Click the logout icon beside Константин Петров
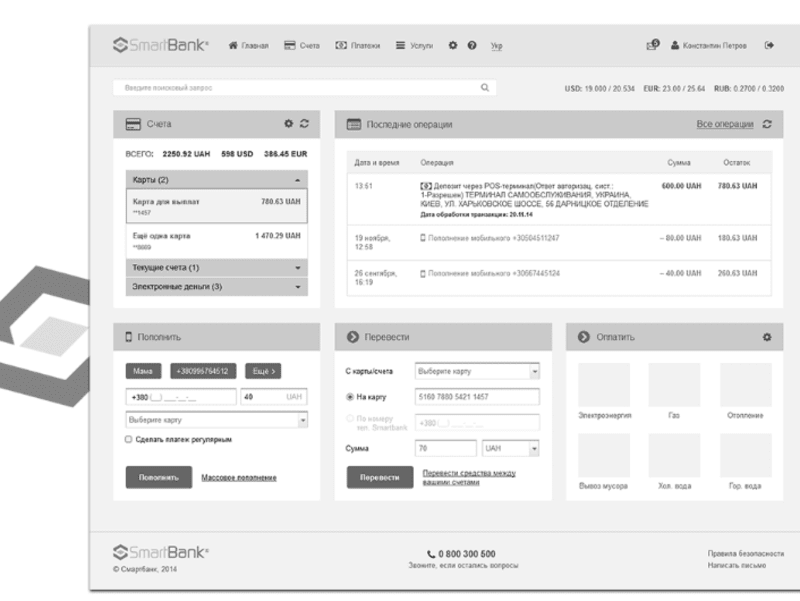Screen dimensions: 800x601 pos(769,45)
